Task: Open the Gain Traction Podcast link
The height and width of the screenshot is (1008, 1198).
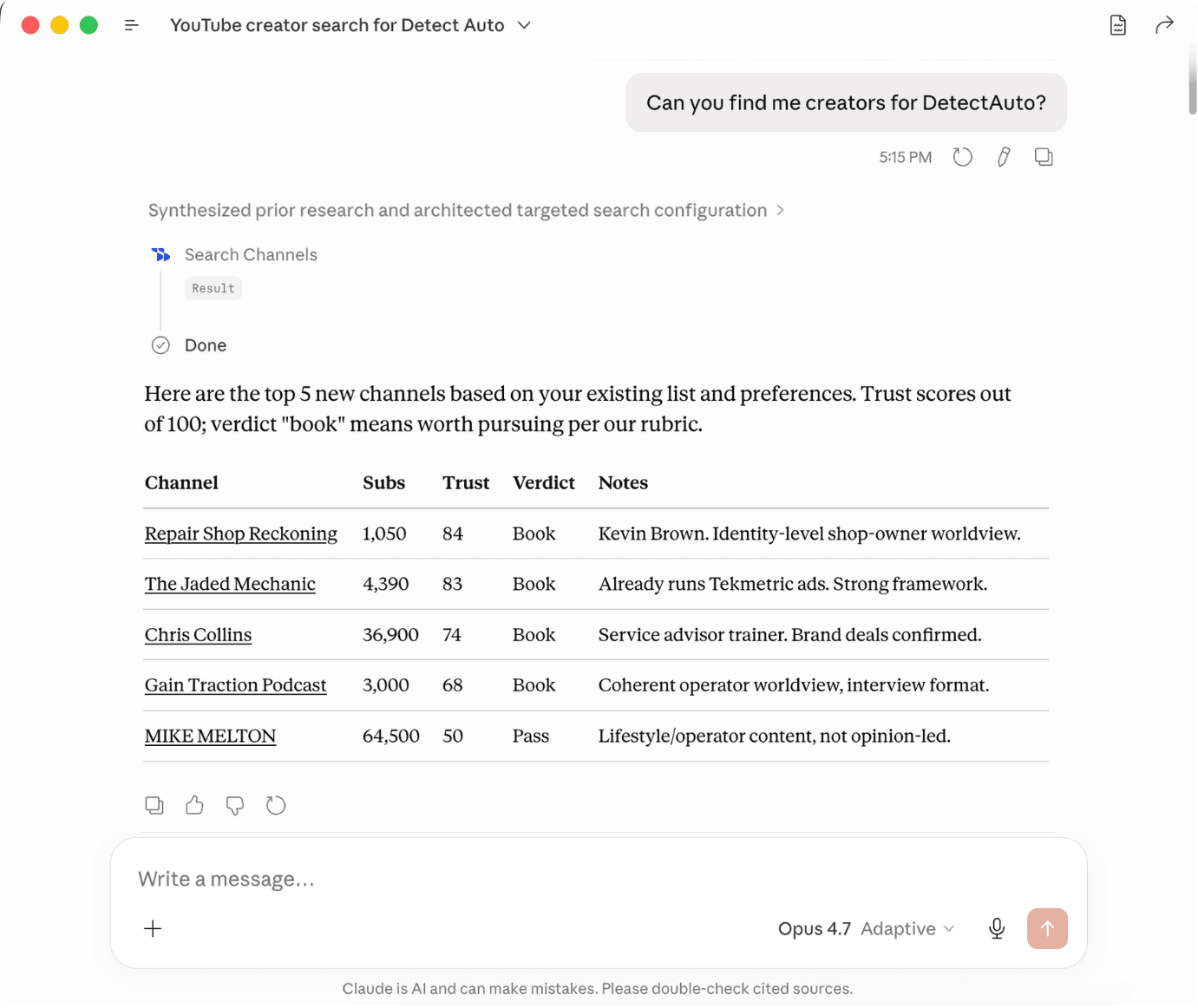Action: [x=236, y=685]
